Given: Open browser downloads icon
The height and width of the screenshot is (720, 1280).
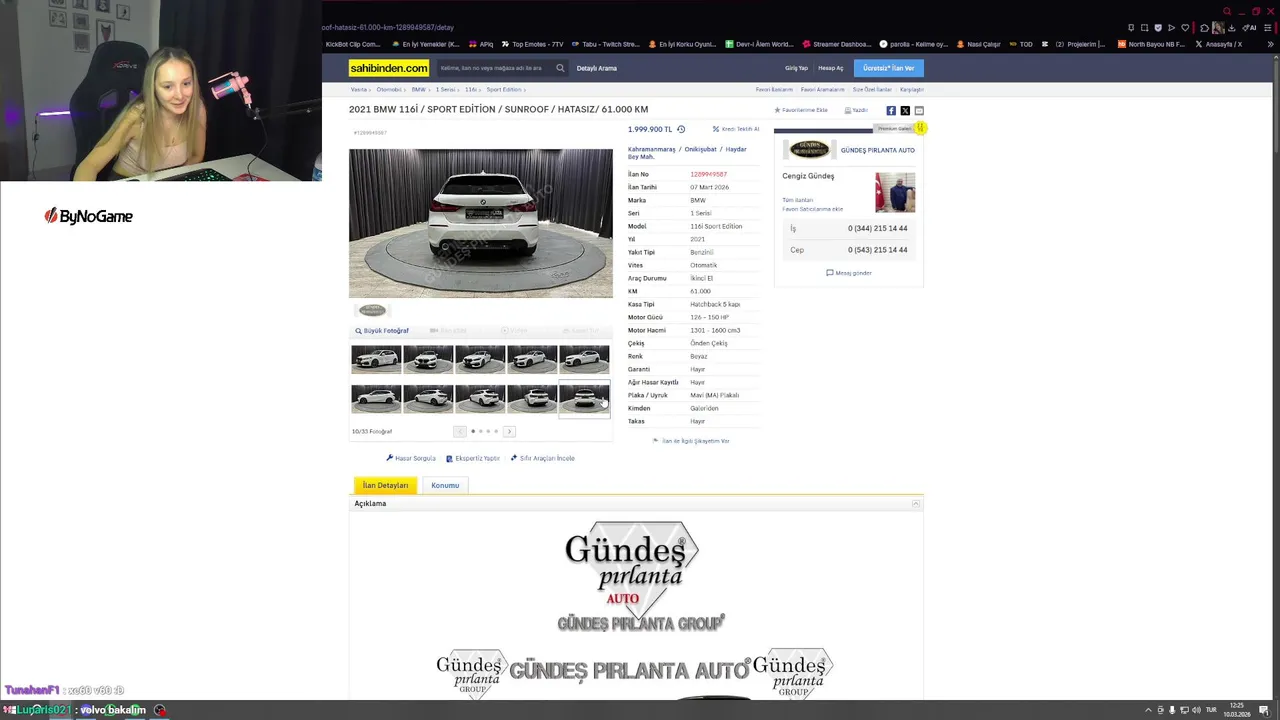Looking at the screenshot, I should pyautogui.click(x=1231, y=28).
